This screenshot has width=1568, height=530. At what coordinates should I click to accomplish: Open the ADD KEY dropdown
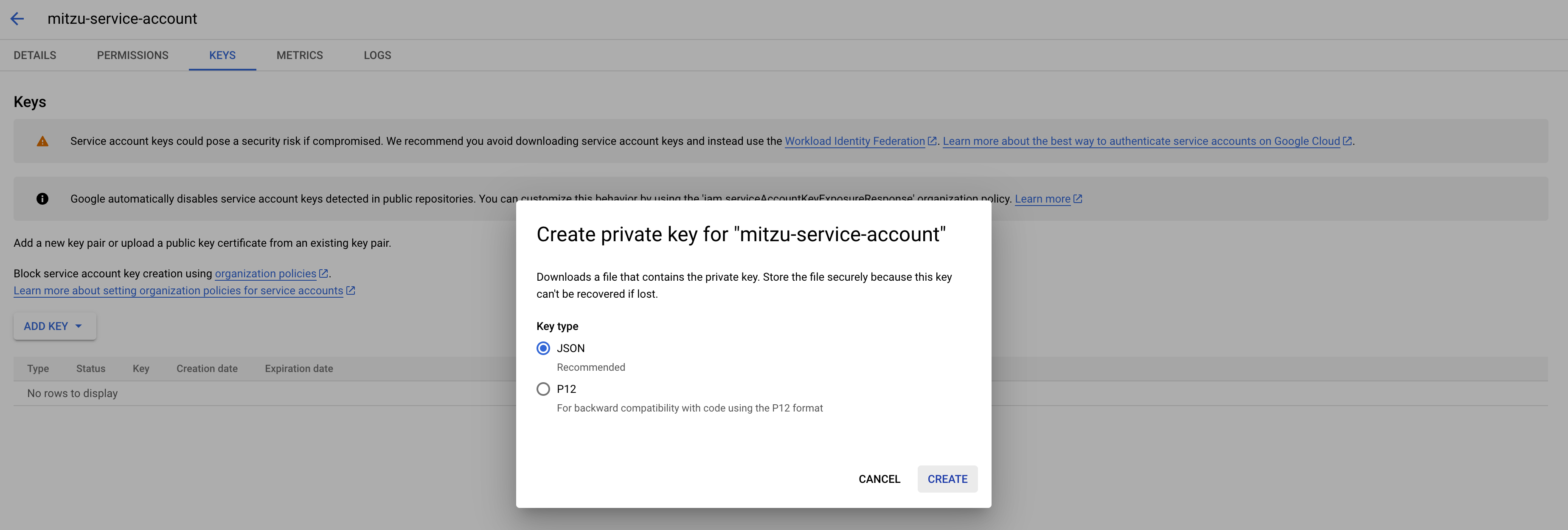55,327
